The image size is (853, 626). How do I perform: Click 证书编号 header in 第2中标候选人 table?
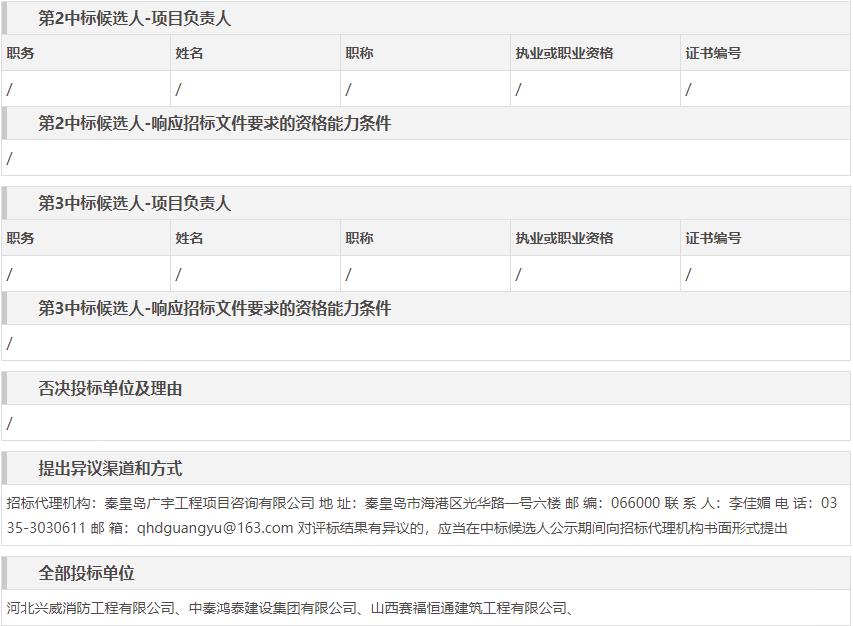[713, 53]
